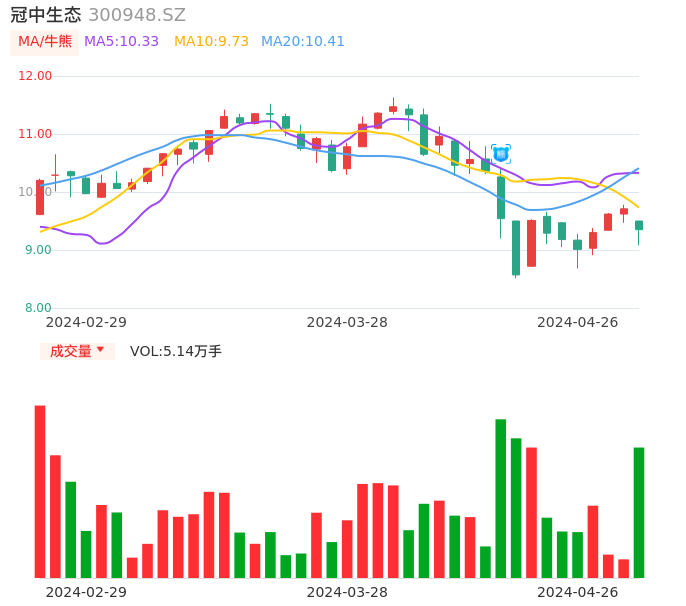
Task: Click the blue marker icon on the chart
Action: pyautogui.click(x=501, y=153)
